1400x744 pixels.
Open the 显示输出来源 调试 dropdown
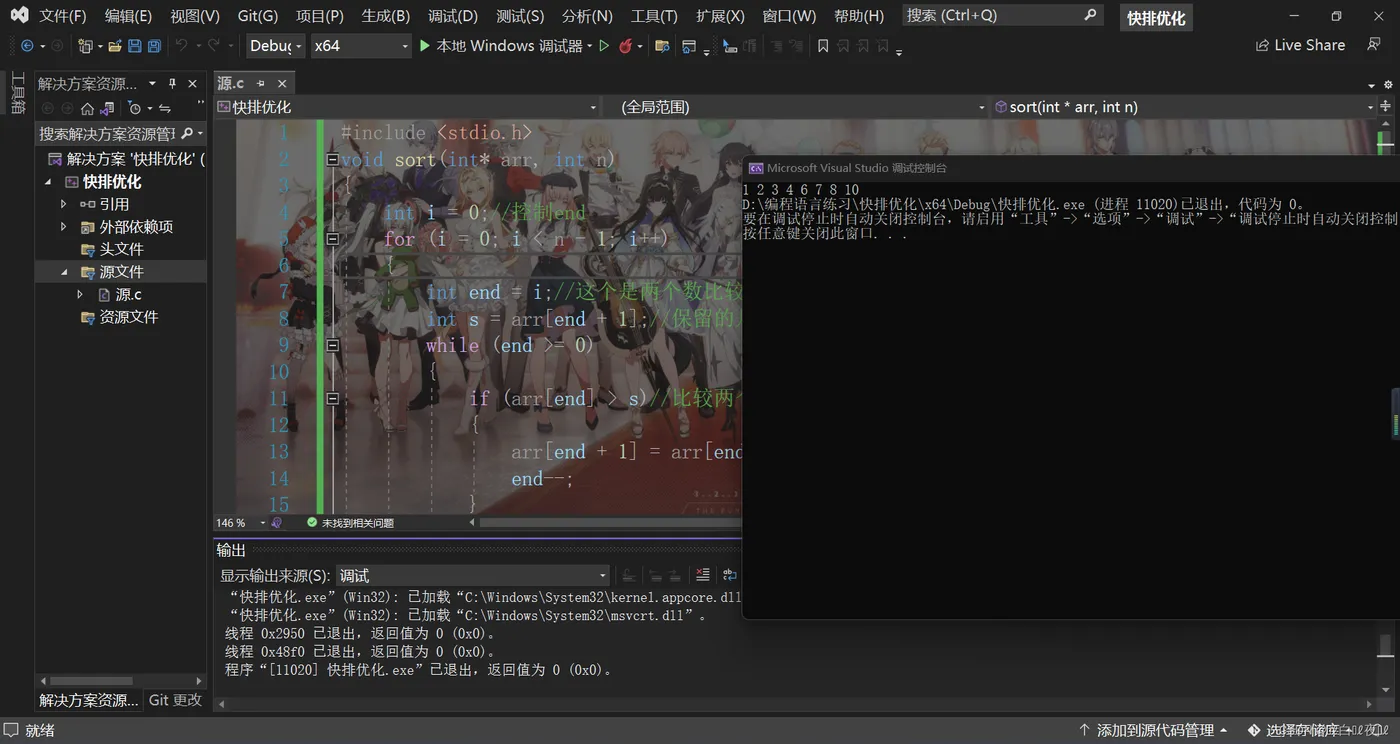point(473,576)
